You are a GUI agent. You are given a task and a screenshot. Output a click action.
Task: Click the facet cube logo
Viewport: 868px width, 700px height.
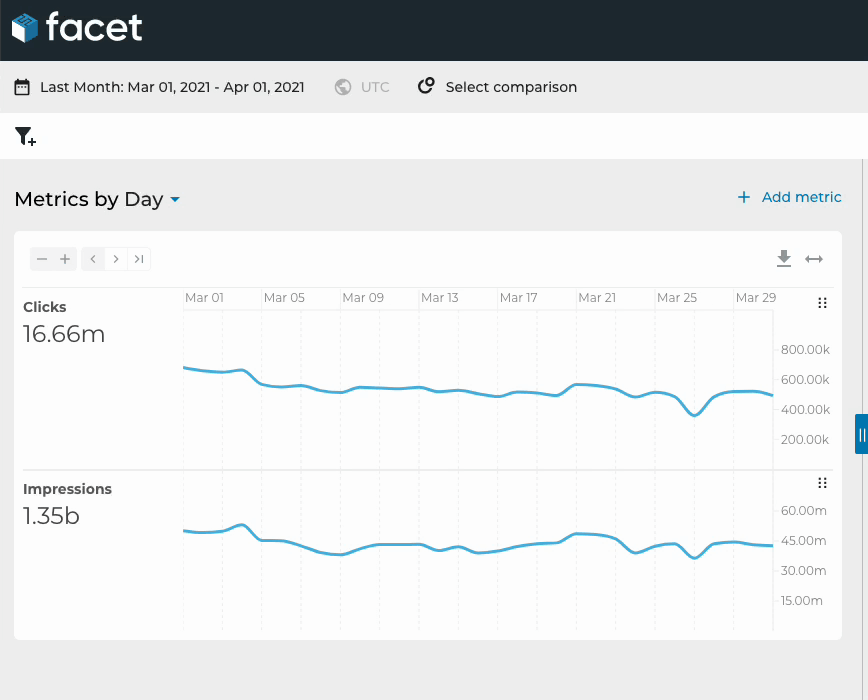pos(25,28)
